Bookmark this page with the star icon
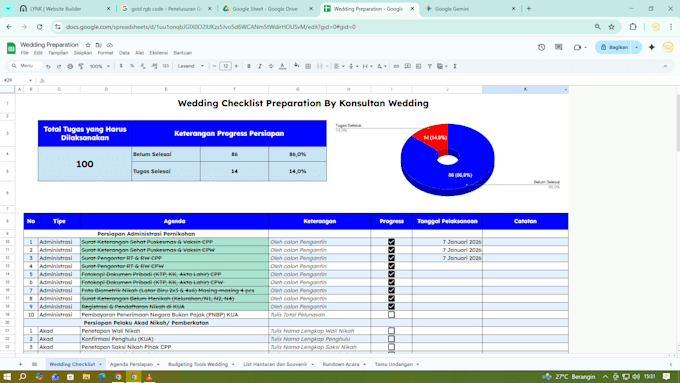 click(x=611, y=27)
